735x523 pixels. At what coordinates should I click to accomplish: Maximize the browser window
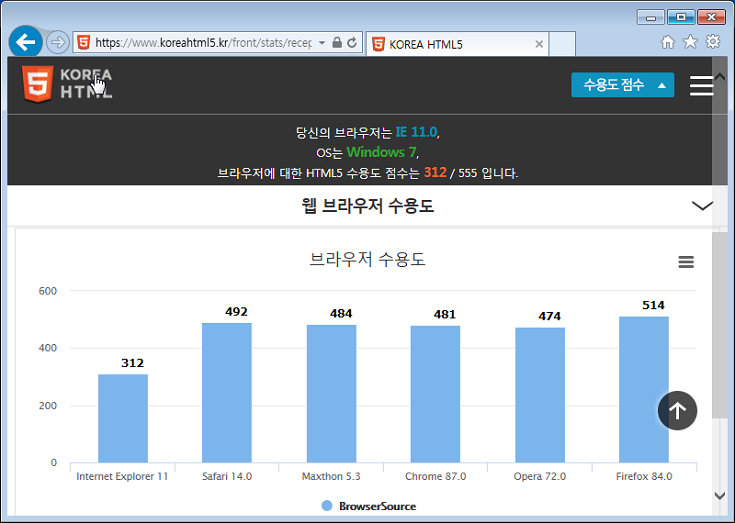681,17
